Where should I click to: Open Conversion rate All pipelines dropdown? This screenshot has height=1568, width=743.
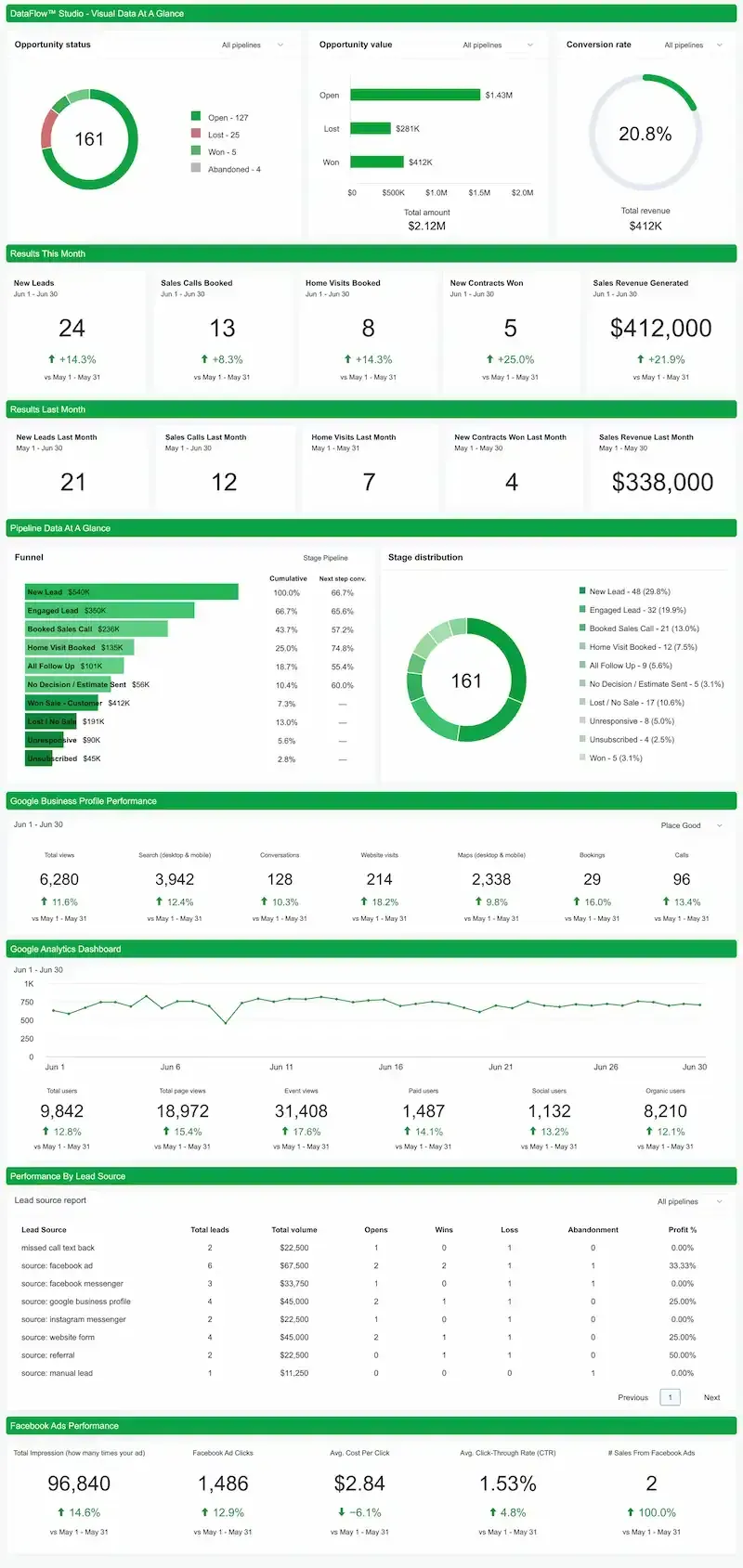693,45
